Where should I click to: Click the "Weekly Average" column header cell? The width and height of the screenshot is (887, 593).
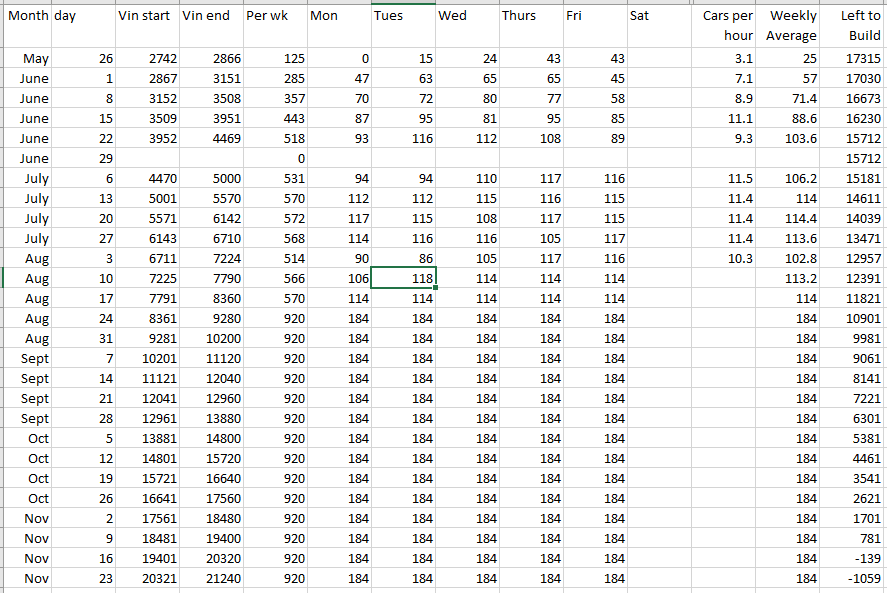tap(788, 25)
